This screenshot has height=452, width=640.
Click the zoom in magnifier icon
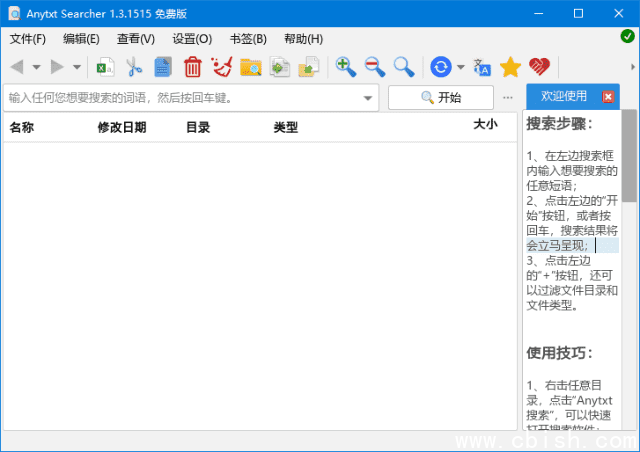[x=346, y=67]
